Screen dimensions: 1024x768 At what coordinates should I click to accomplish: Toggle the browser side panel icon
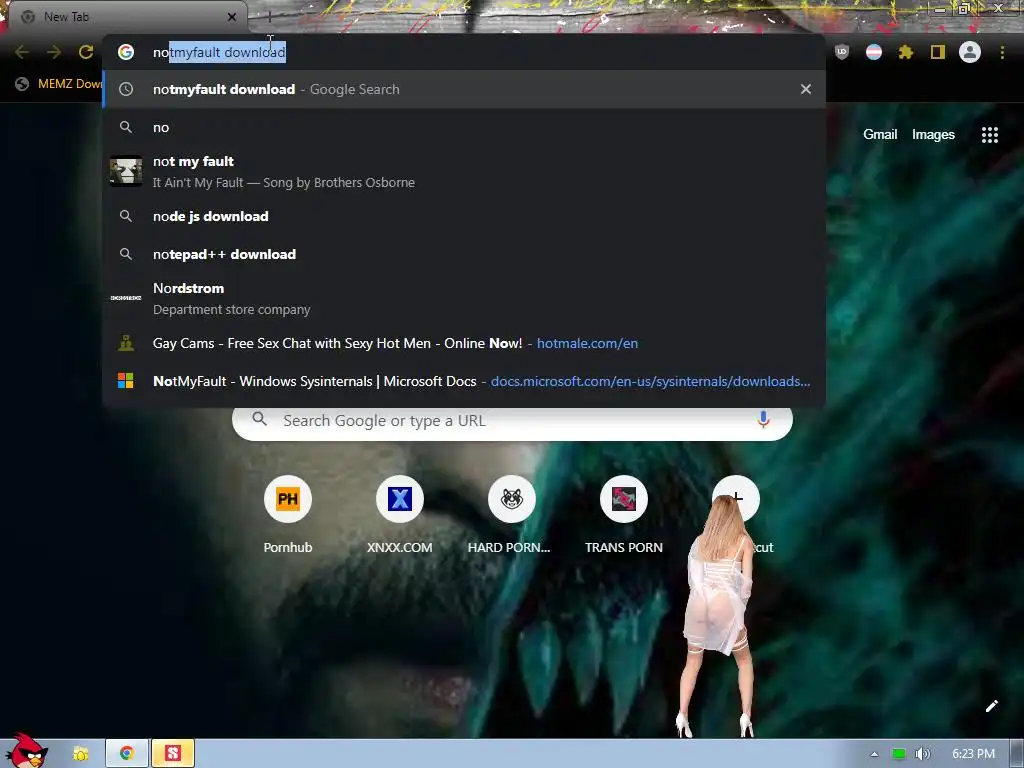click(x=938, y=52)
